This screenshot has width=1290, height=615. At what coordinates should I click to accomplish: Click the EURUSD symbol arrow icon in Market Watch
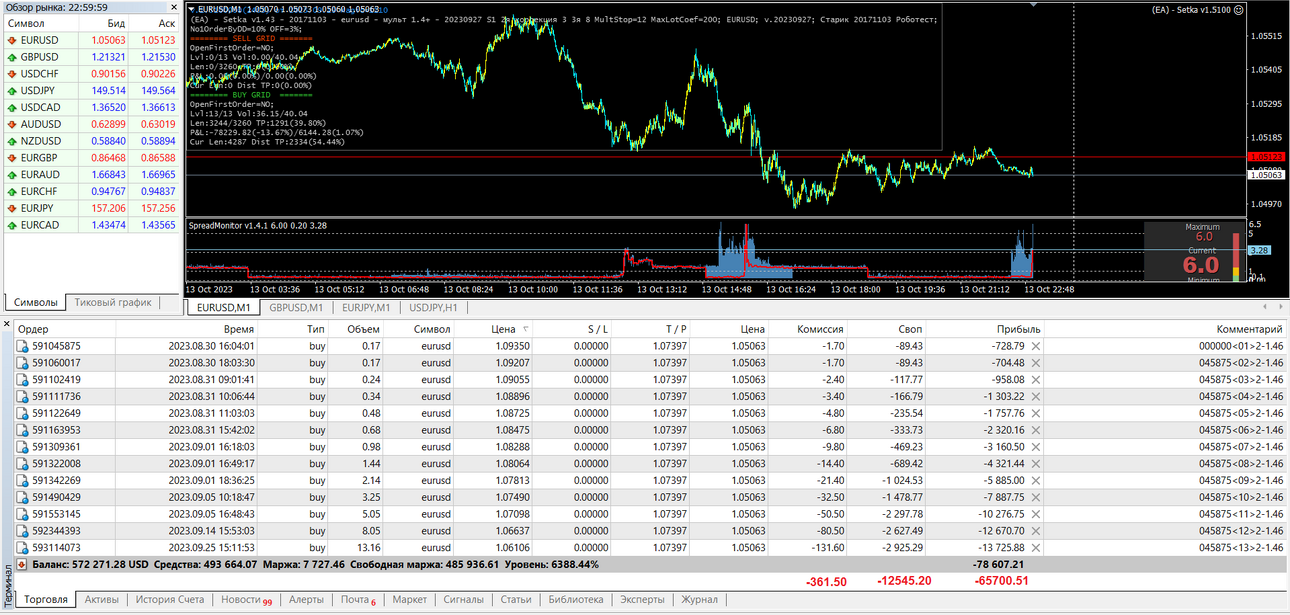click(12, 41)
